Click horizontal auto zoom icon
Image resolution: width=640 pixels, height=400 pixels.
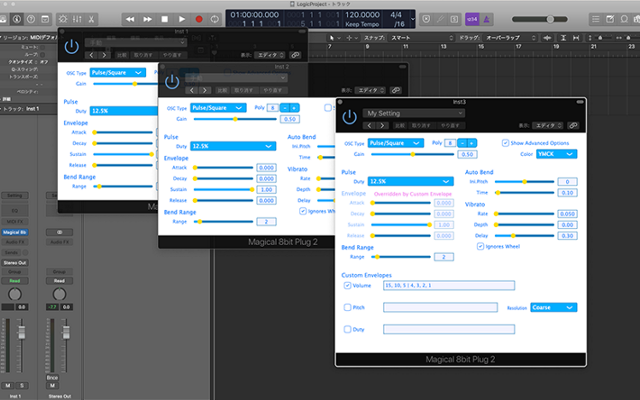(x=576, y=38)
